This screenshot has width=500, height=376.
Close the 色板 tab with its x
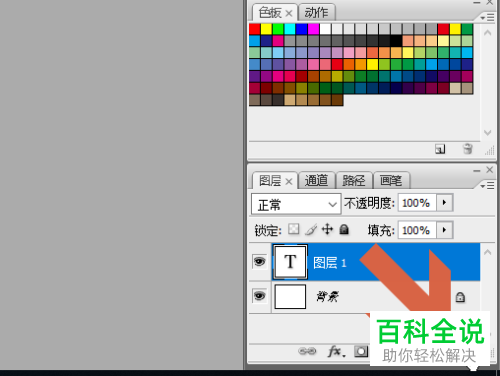289,14
